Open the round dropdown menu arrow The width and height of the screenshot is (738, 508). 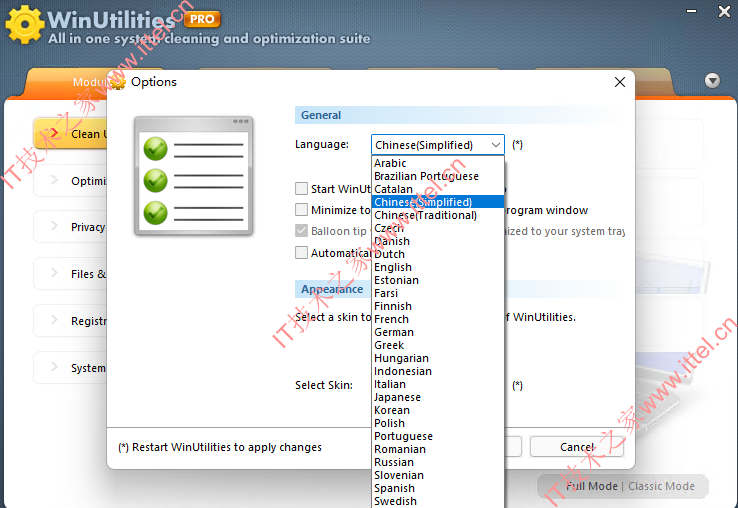[712, 81]
